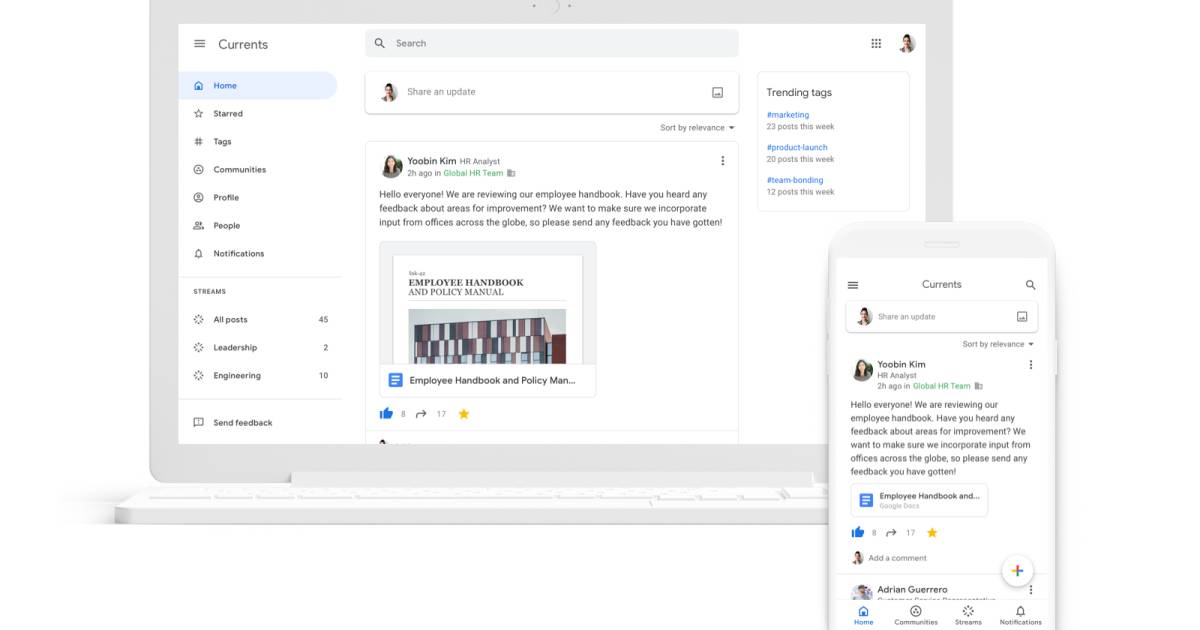
Task: Select Home in the sidebar
Action: coord(225,85)
